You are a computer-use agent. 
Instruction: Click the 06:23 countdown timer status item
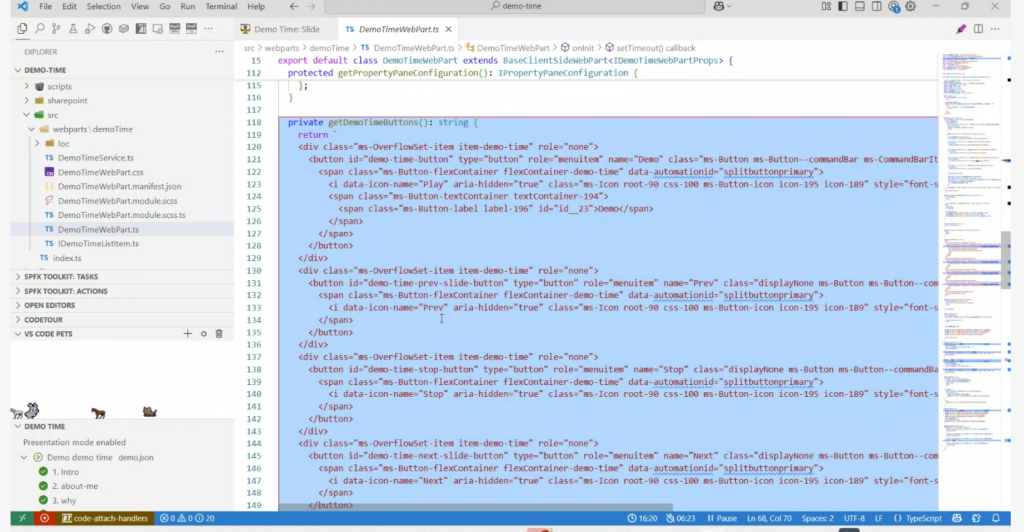point(680,518)
